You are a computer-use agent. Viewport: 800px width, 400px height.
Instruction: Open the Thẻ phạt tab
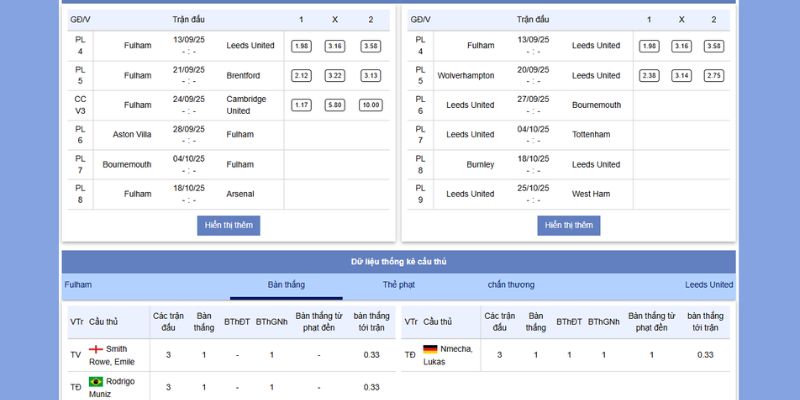(398, 285)
